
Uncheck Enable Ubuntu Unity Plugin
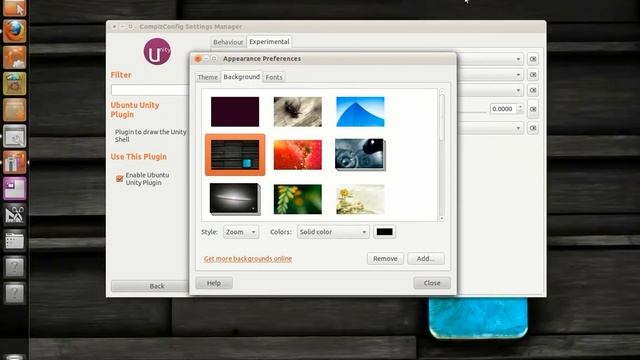(120, 179)
